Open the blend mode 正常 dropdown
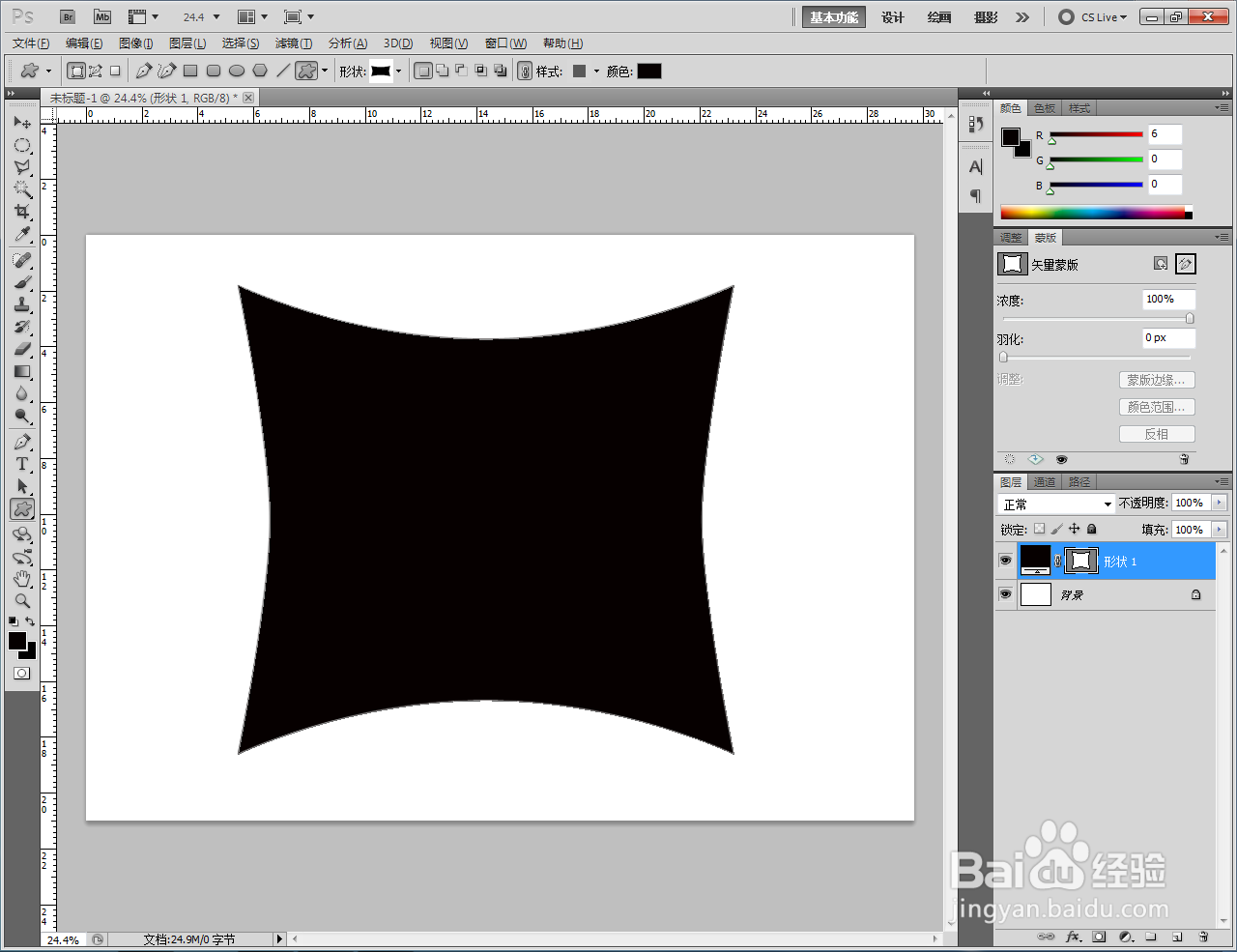The width and height of the screenshot is (1237, 952). [1056, 504]
